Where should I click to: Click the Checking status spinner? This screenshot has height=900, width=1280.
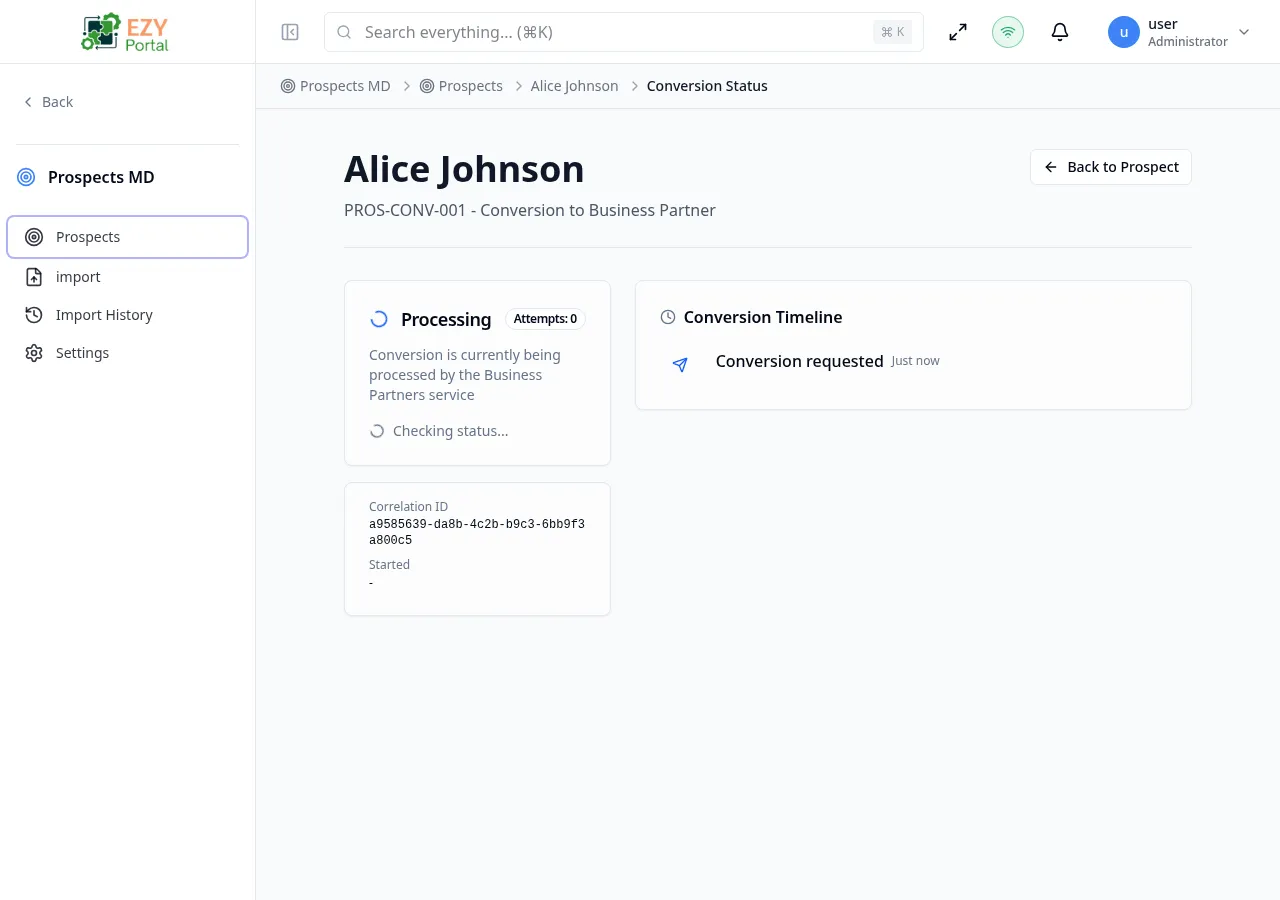[377, 430]
